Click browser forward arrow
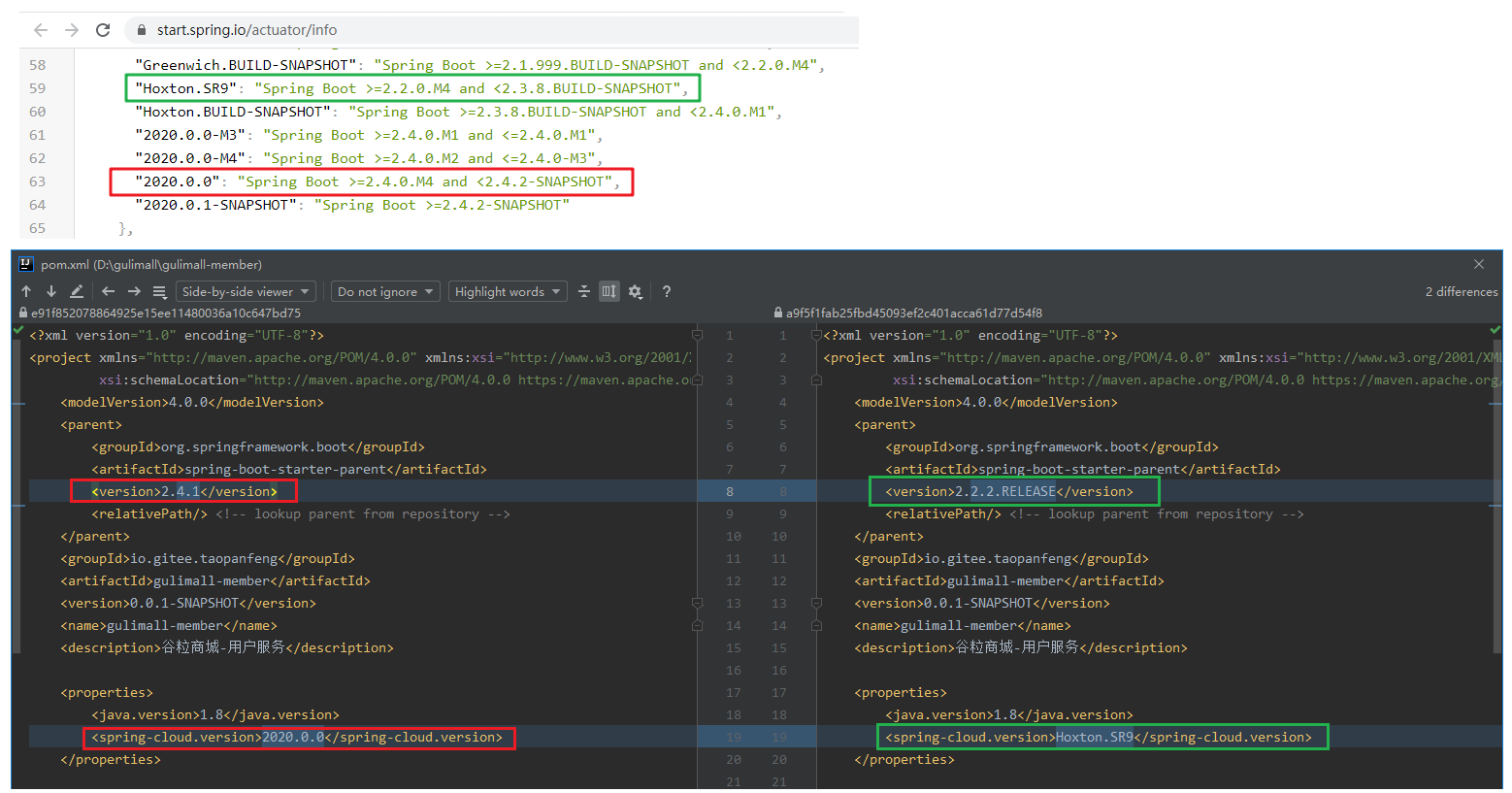The image size is (1512, 793). point(72,30)
